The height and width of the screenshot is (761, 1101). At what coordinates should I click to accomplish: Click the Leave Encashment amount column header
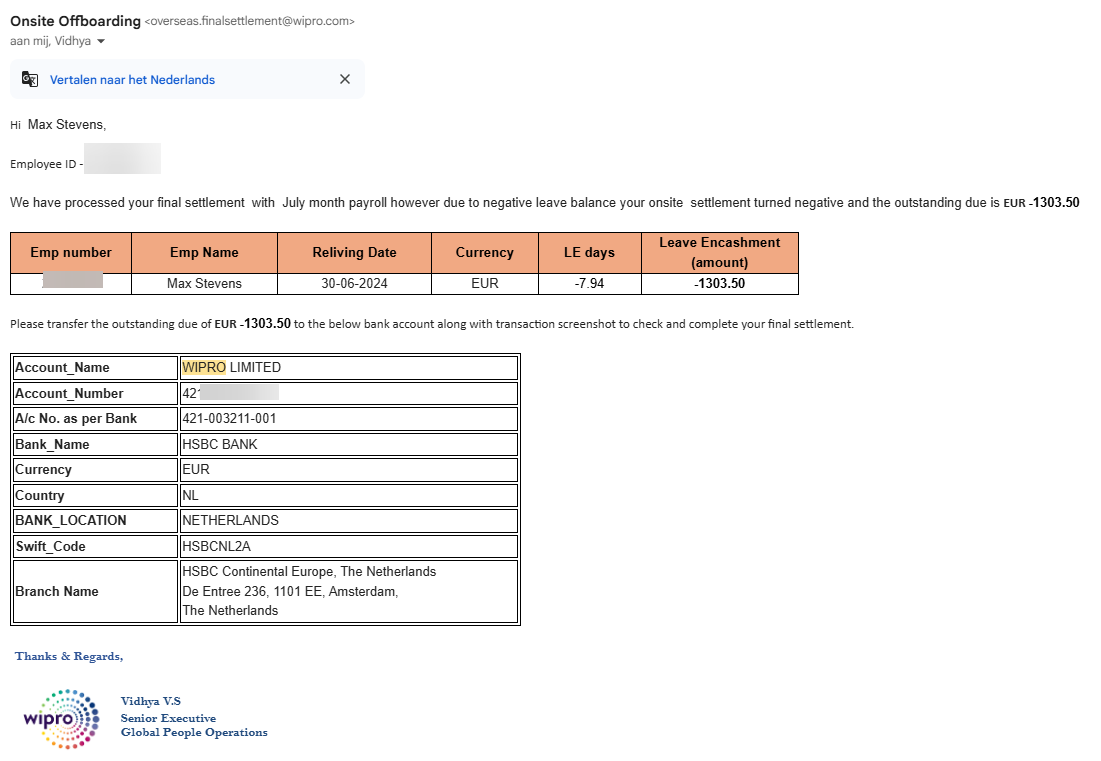click(x=719, y=253)
